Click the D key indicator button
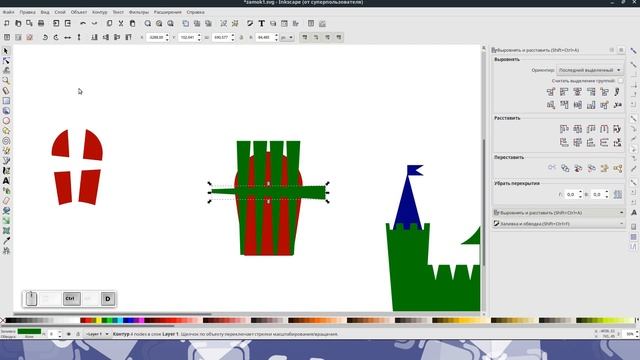Screen dimensions: 640x360 [108, 299]
